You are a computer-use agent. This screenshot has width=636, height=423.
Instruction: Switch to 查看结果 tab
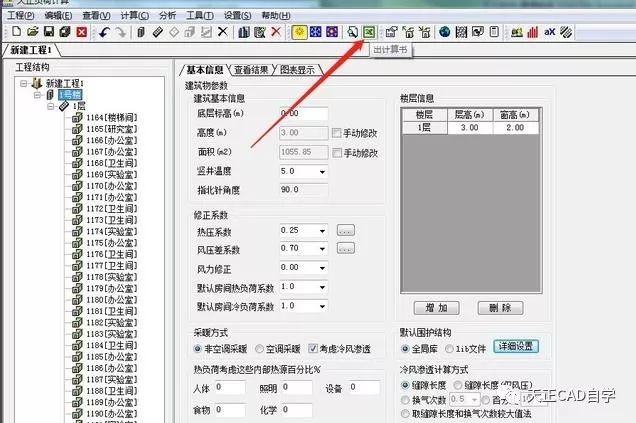point(251,70)
